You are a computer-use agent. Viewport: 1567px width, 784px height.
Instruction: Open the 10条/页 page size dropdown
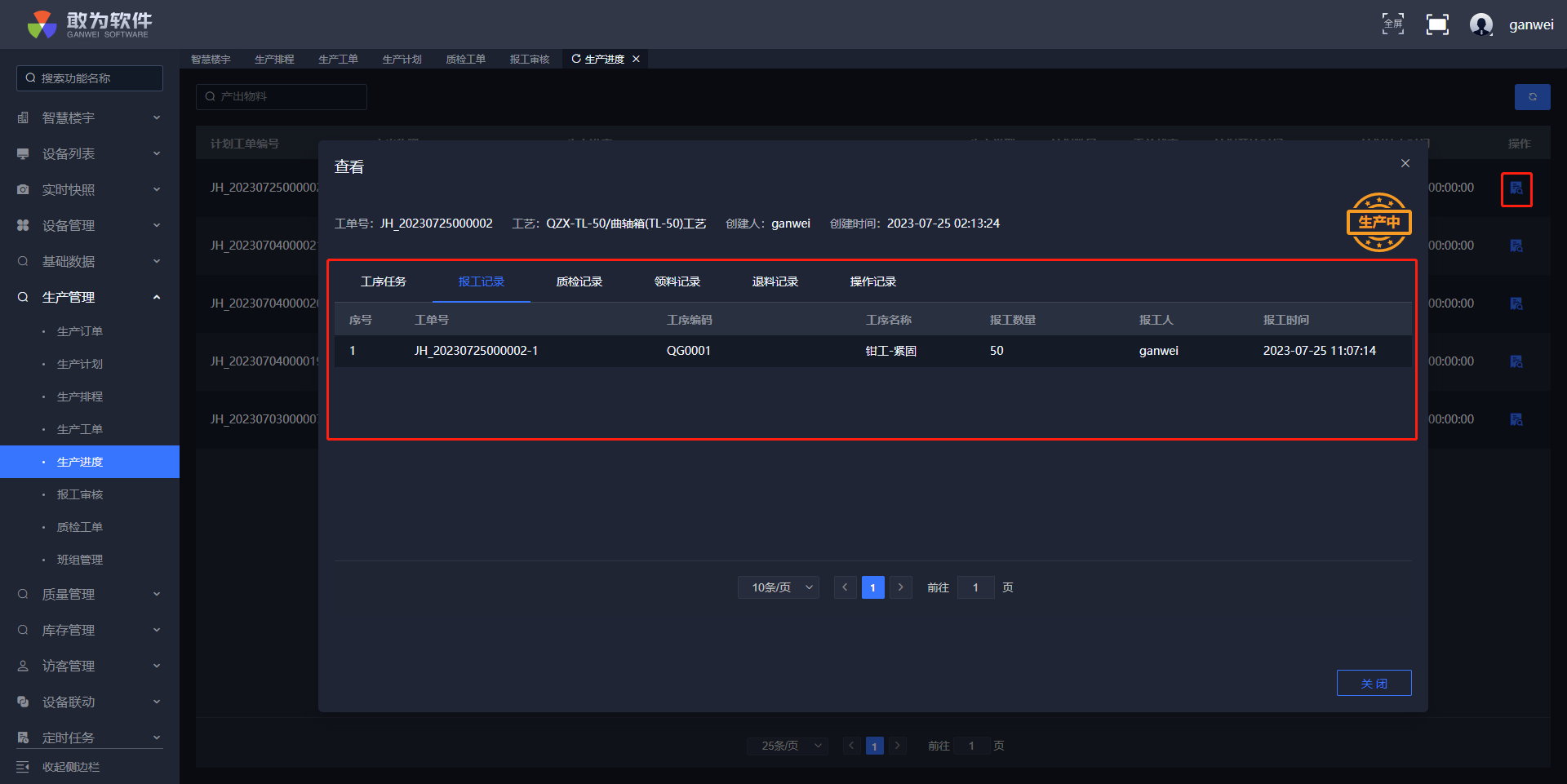click(778, 587)
